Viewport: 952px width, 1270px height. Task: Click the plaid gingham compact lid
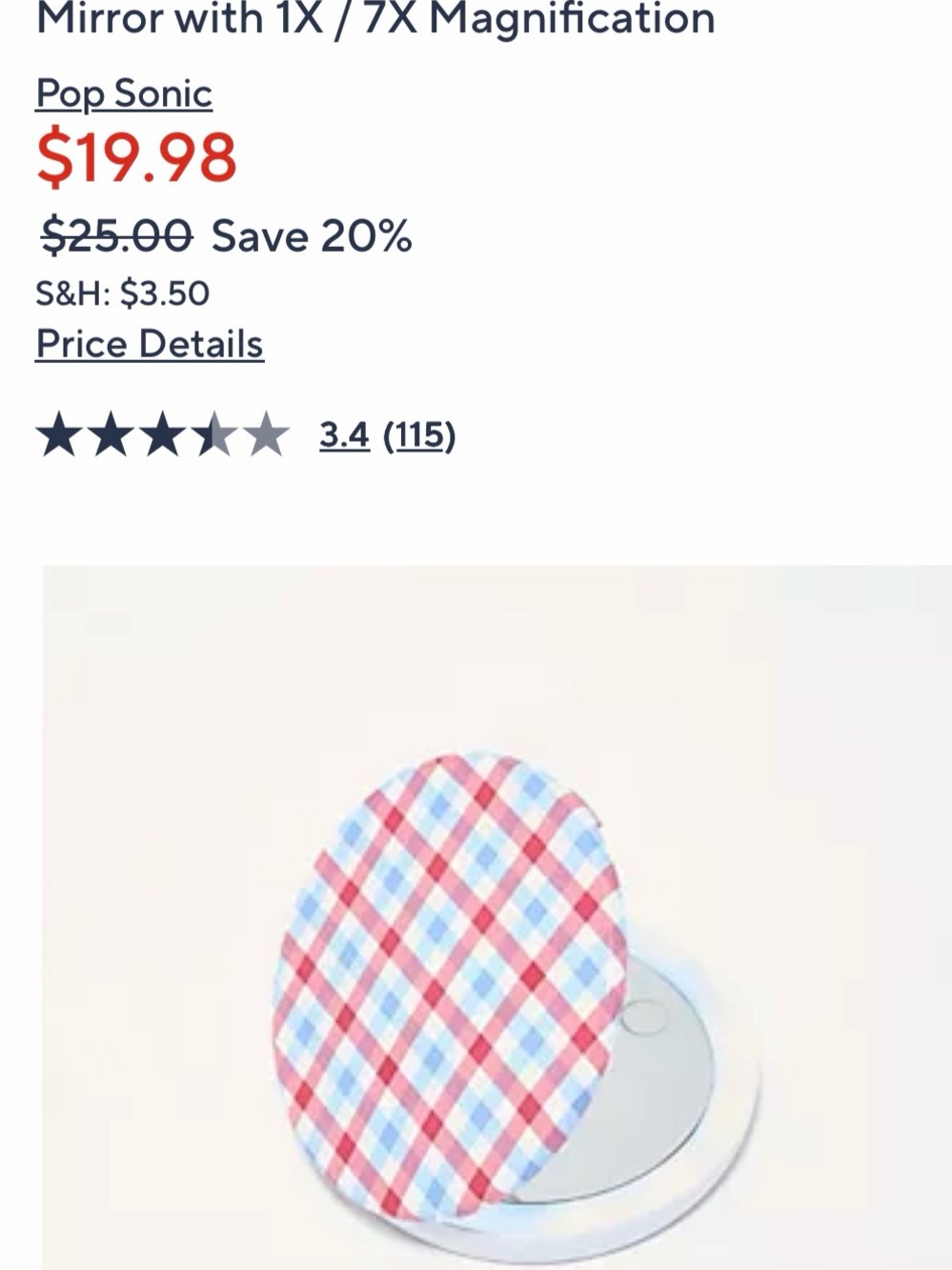click(448, 986)
